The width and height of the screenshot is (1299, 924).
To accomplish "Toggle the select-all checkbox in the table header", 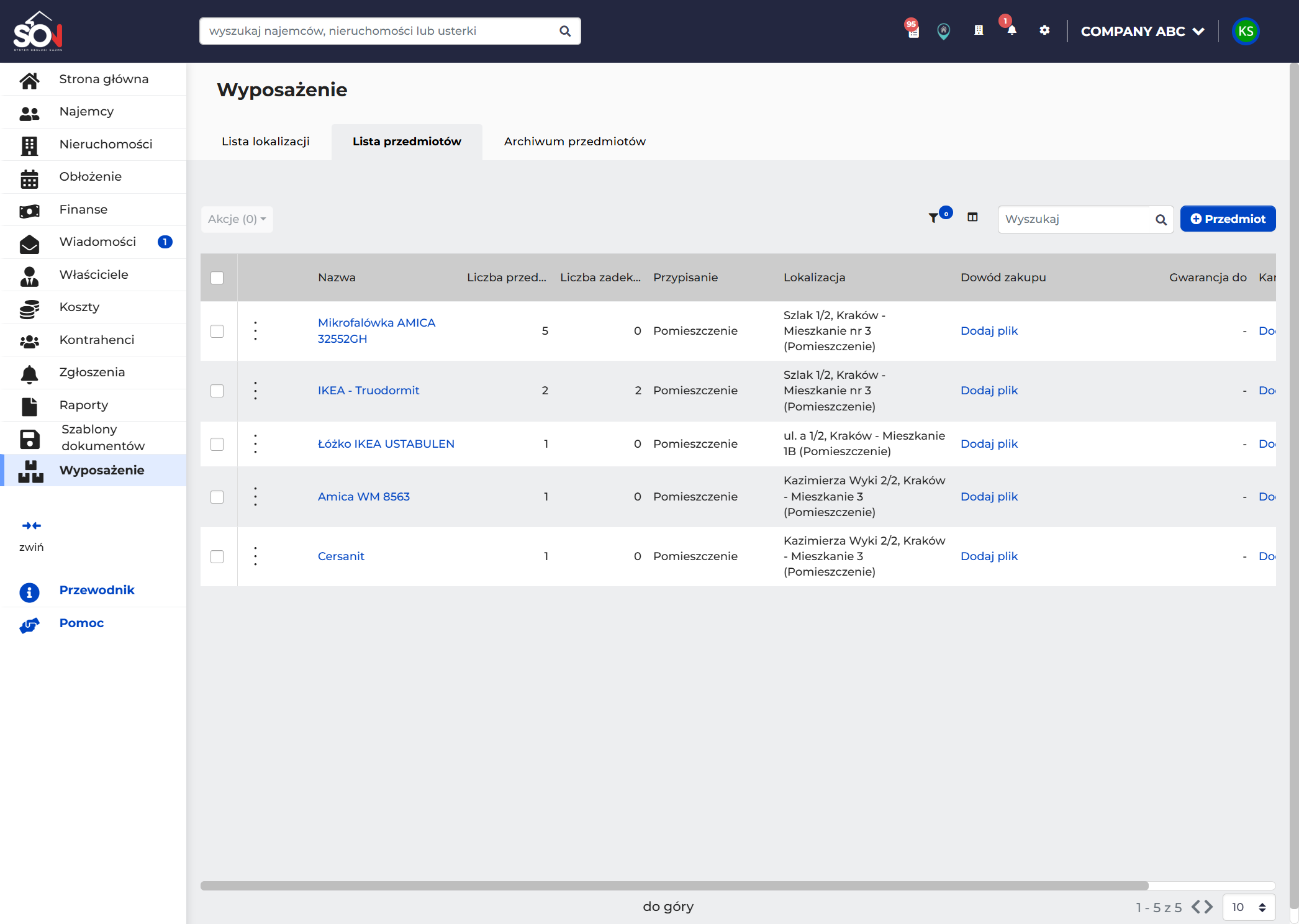I will pos(217,278).
